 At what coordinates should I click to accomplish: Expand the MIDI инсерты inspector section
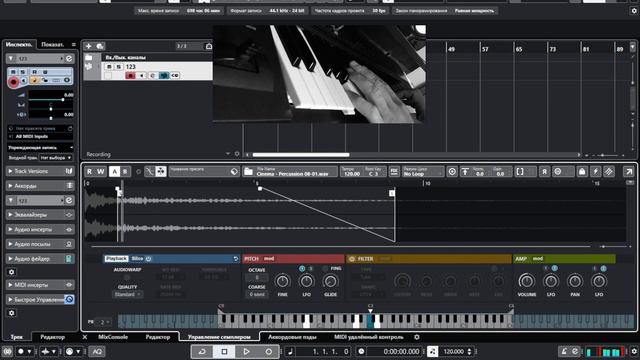[x=40, y=285]
